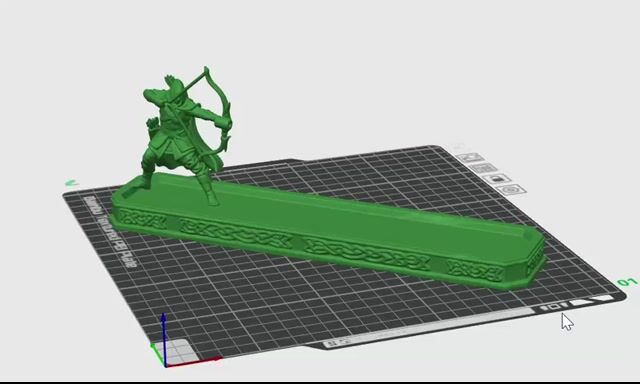Click the light grey origin corner square

180,352
